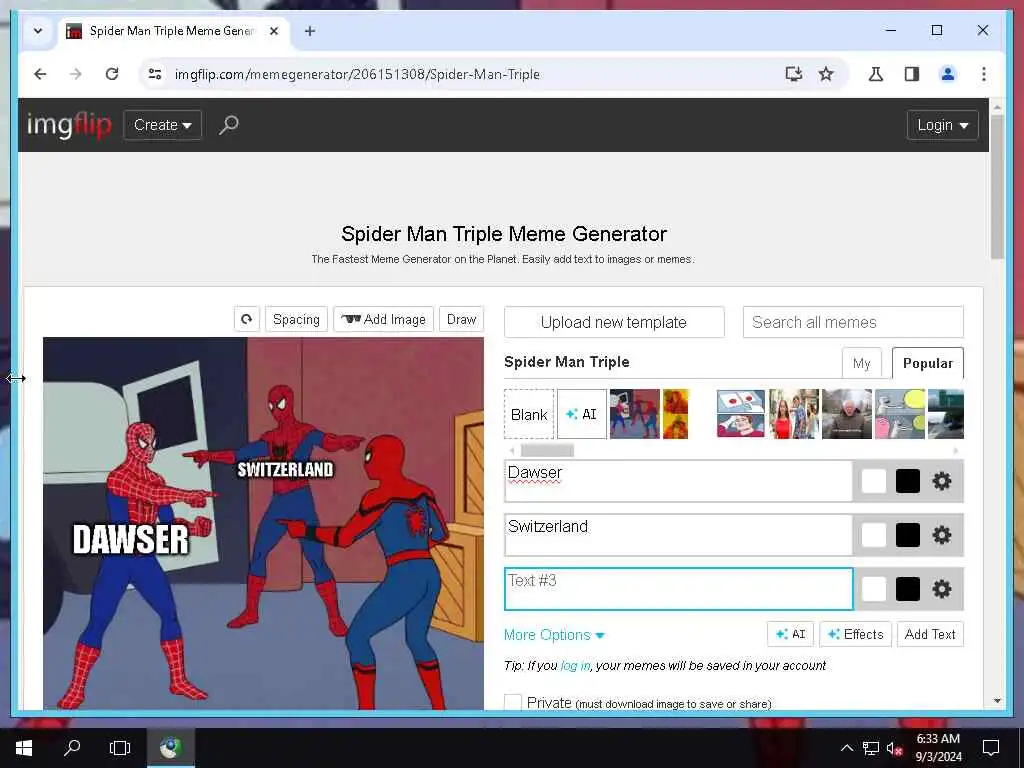The image size is (1024, 768).
Task: Open Windows taskbar search
Action: (x=72, y=748)
